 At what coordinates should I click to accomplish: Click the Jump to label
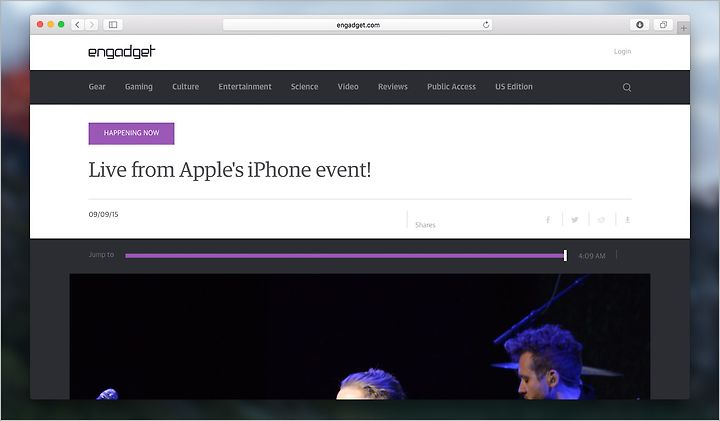(x=101, y=254)
